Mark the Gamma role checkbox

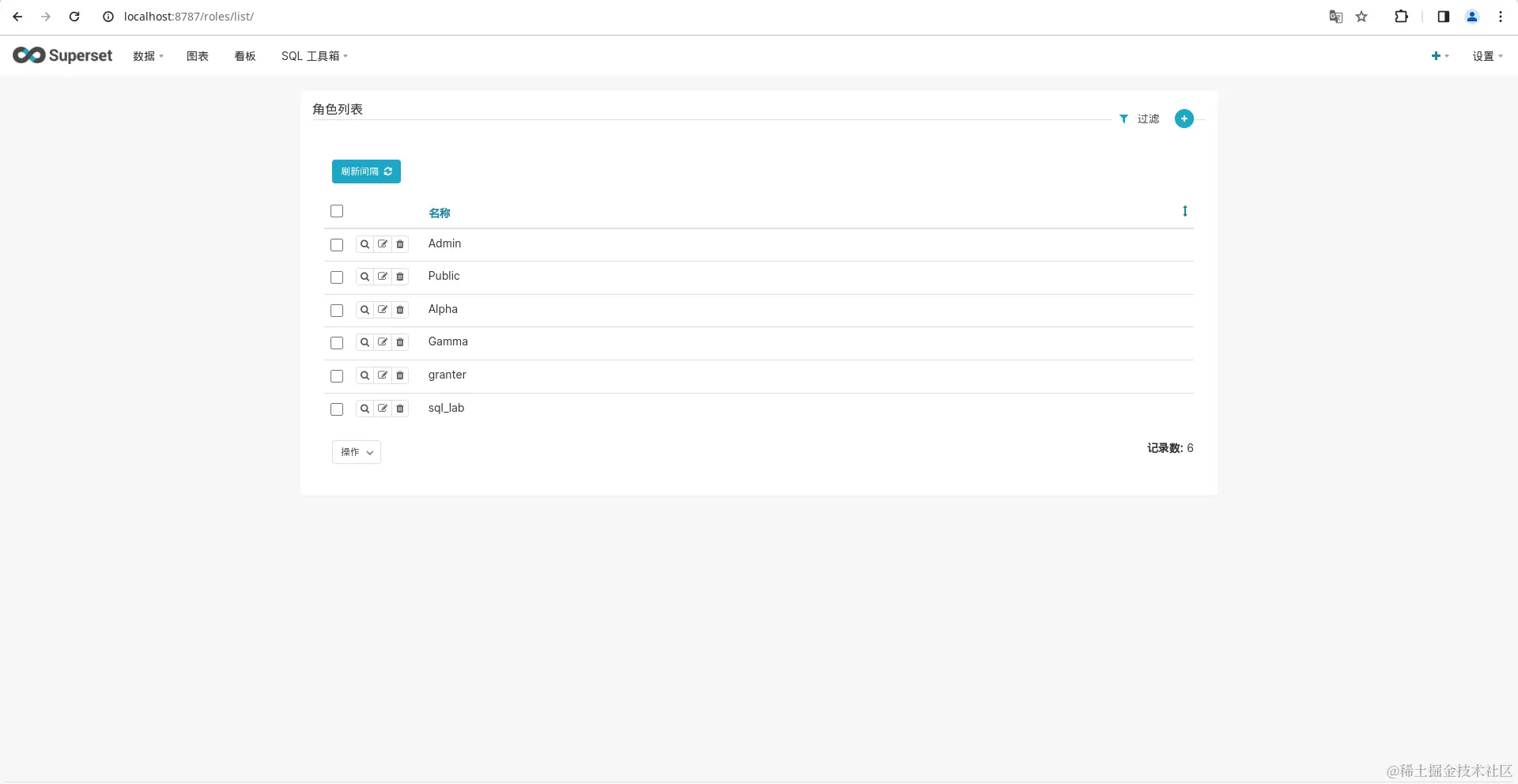tap(337, 343)
